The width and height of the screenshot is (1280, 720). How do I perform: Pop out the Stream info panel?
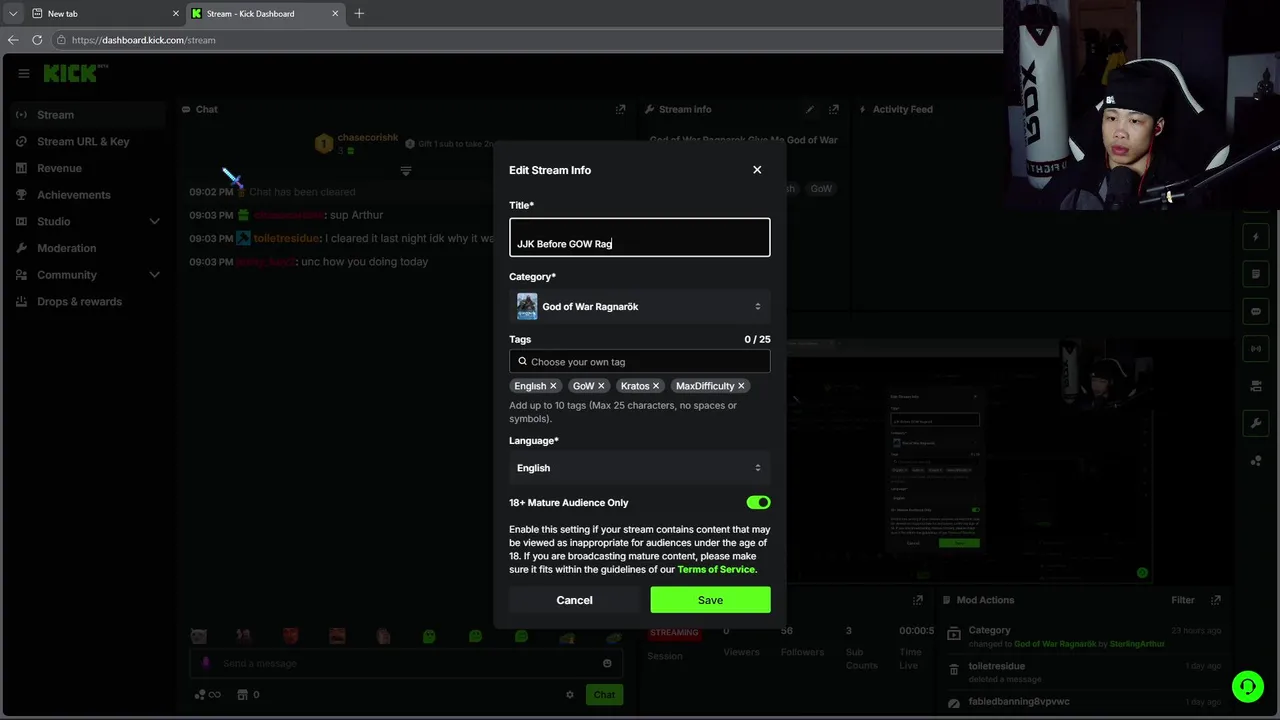833,109
